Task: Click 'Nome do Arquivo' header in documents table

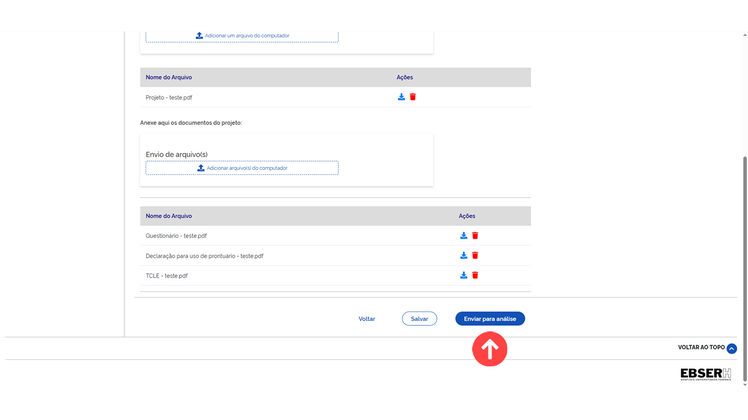Action: (169, 216)
